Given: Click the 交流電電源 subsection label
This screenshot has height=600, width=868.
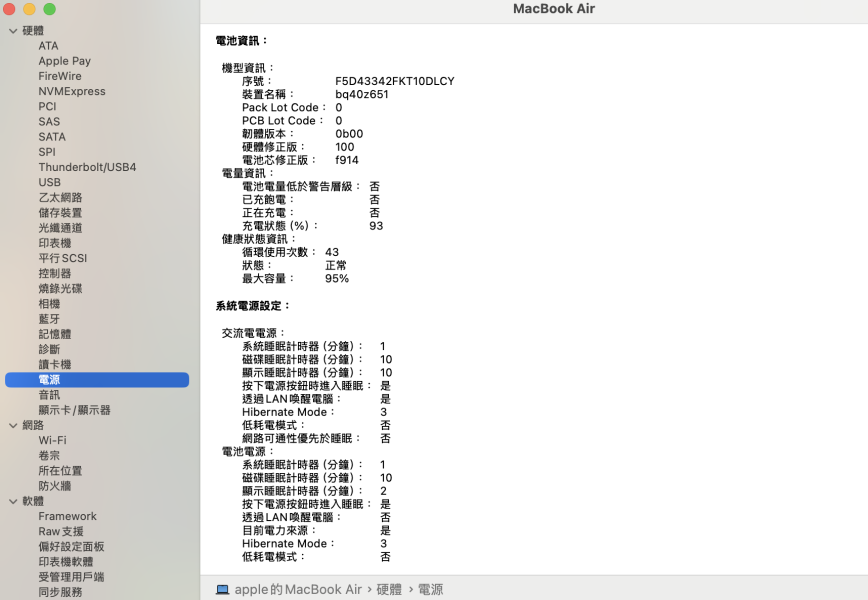Looking at the screenshot, I should 253,333.
